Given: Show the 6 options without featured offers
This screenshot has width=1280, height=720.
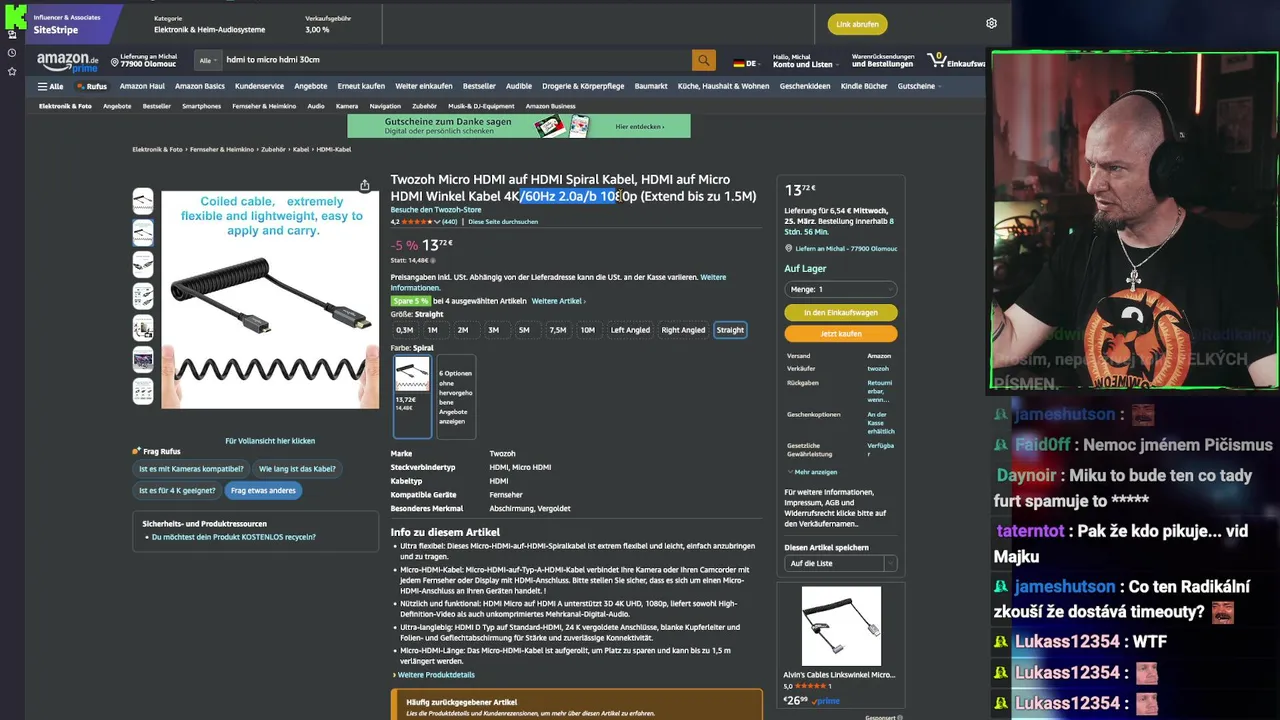Looking at the screenshot, I should 456,396.
